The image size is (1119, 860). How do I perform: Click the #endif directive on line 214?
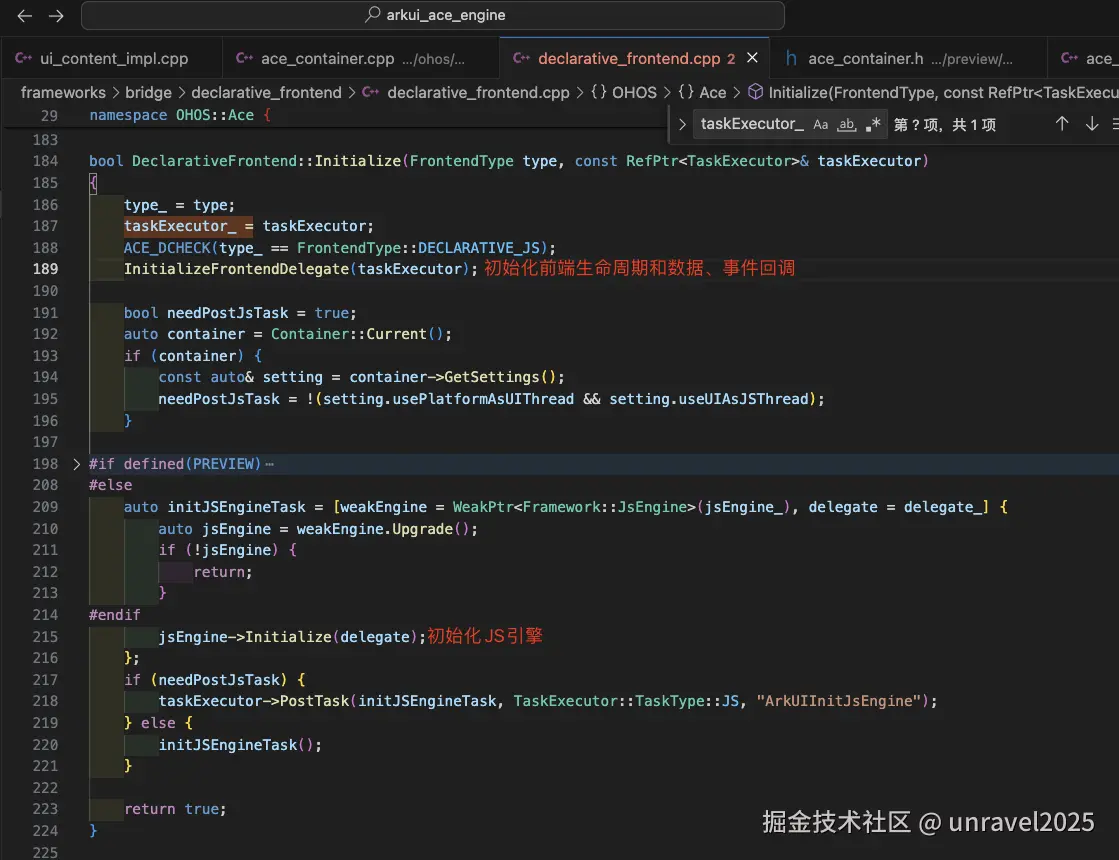click(115, 615)
